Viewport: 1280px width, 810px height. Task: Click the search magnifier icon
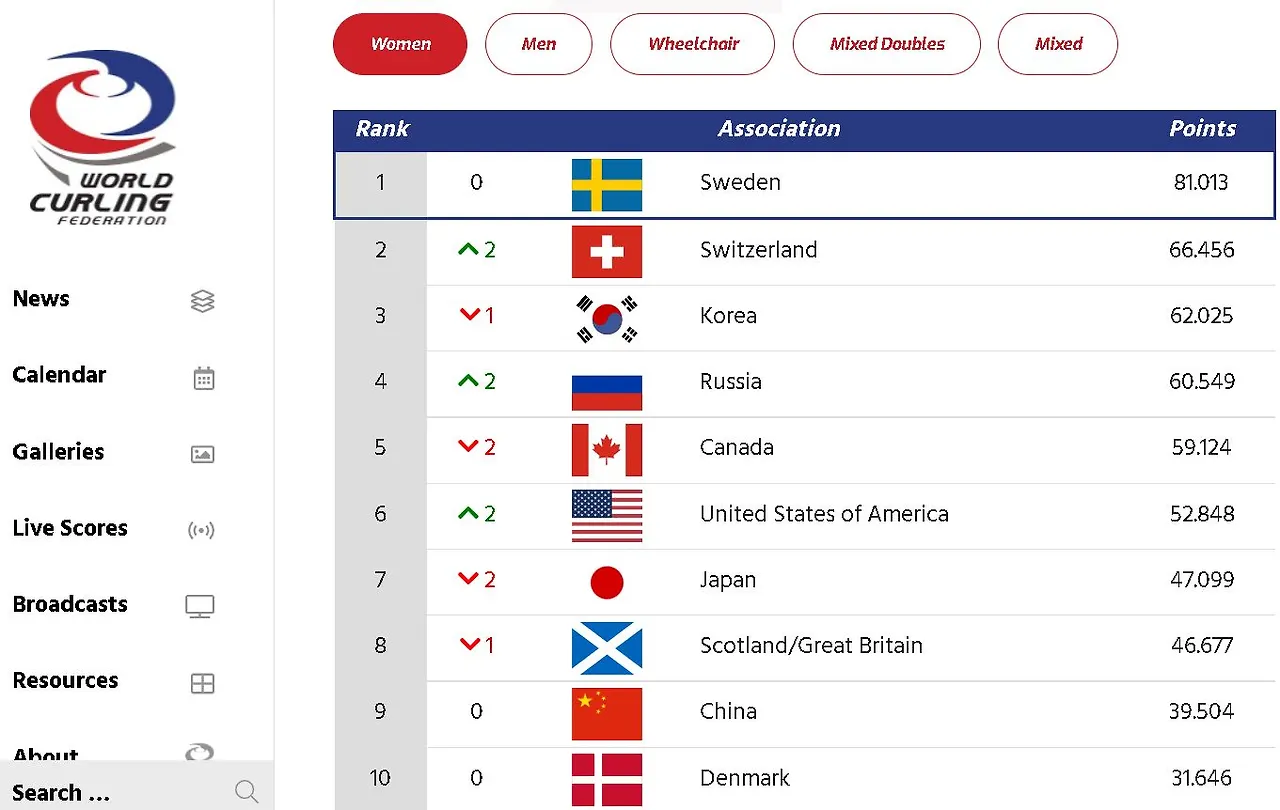[246, 791]
